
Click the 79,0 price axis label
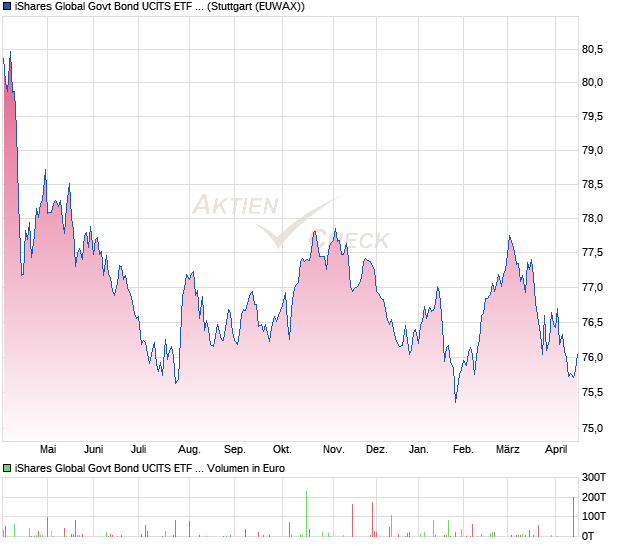pos(592,150)
